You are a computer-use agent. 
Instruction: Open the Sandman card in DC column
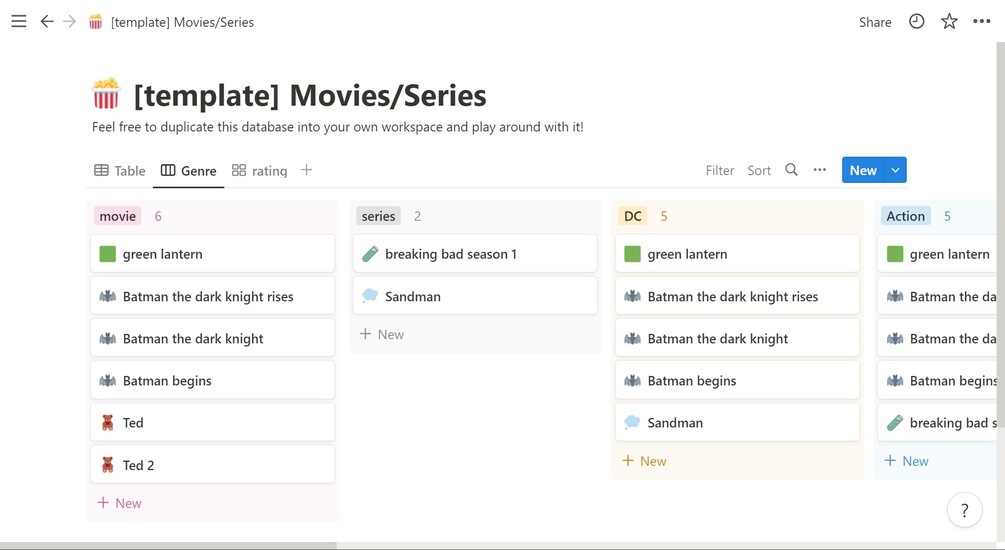736,423
